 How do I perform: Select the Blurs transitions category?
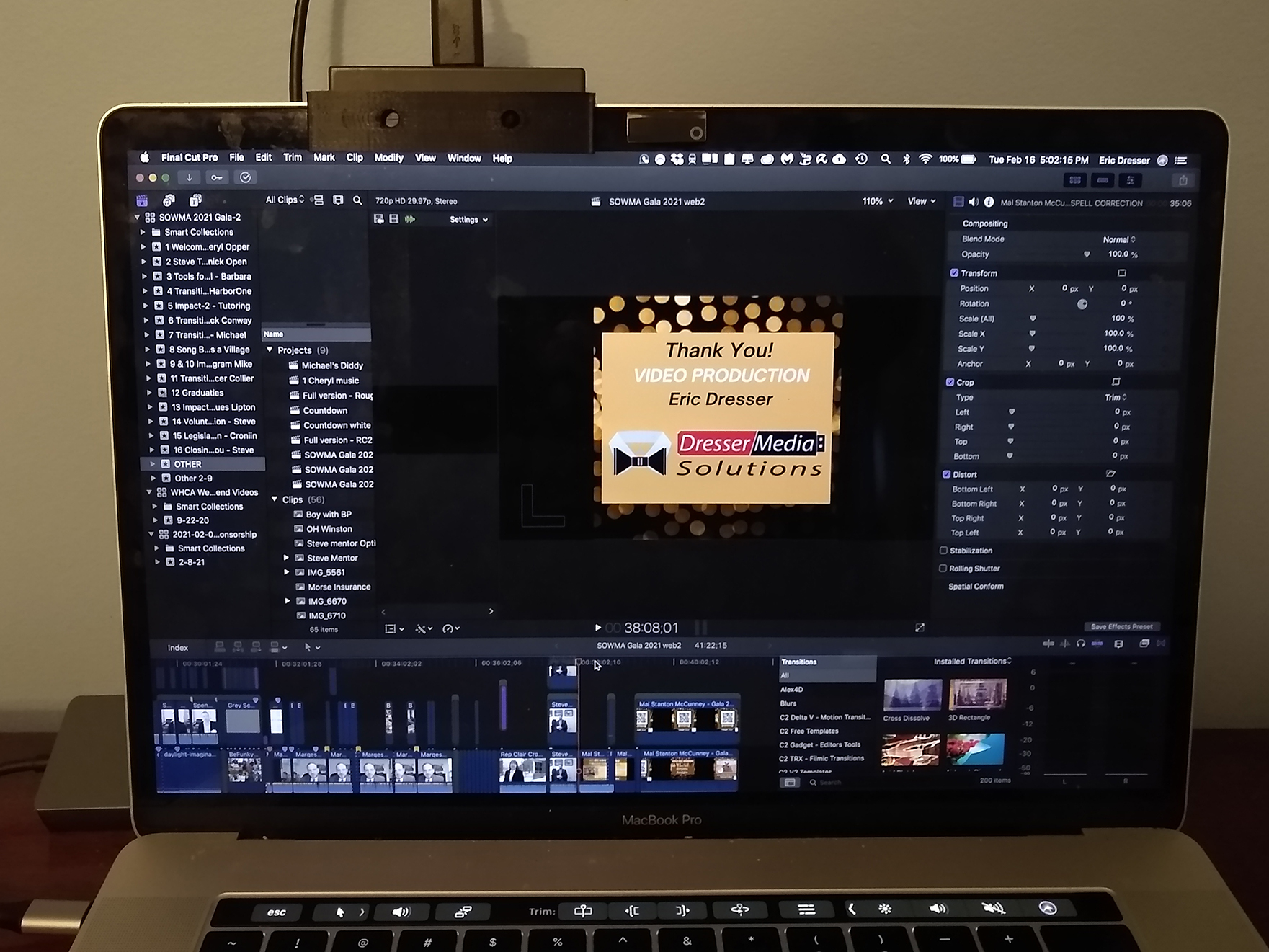coord(788,703)
